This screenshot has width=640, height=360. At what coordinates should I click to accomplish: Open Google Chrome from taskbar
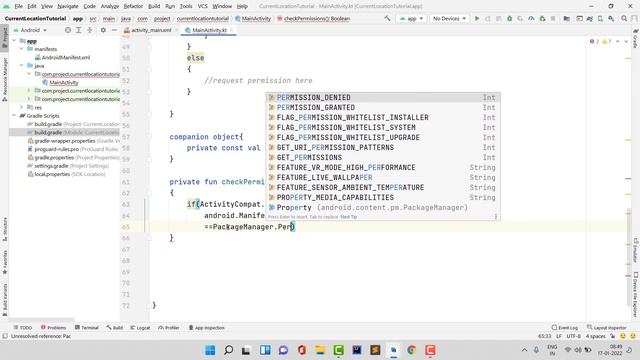(x=411, y=350)
